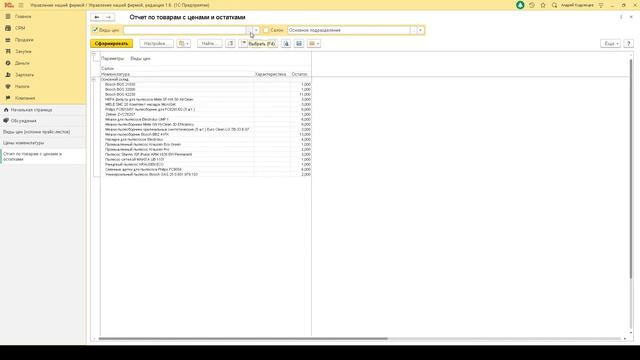
Task: Select the Bosch BGS 42230 row
Action: coord(206,94)
